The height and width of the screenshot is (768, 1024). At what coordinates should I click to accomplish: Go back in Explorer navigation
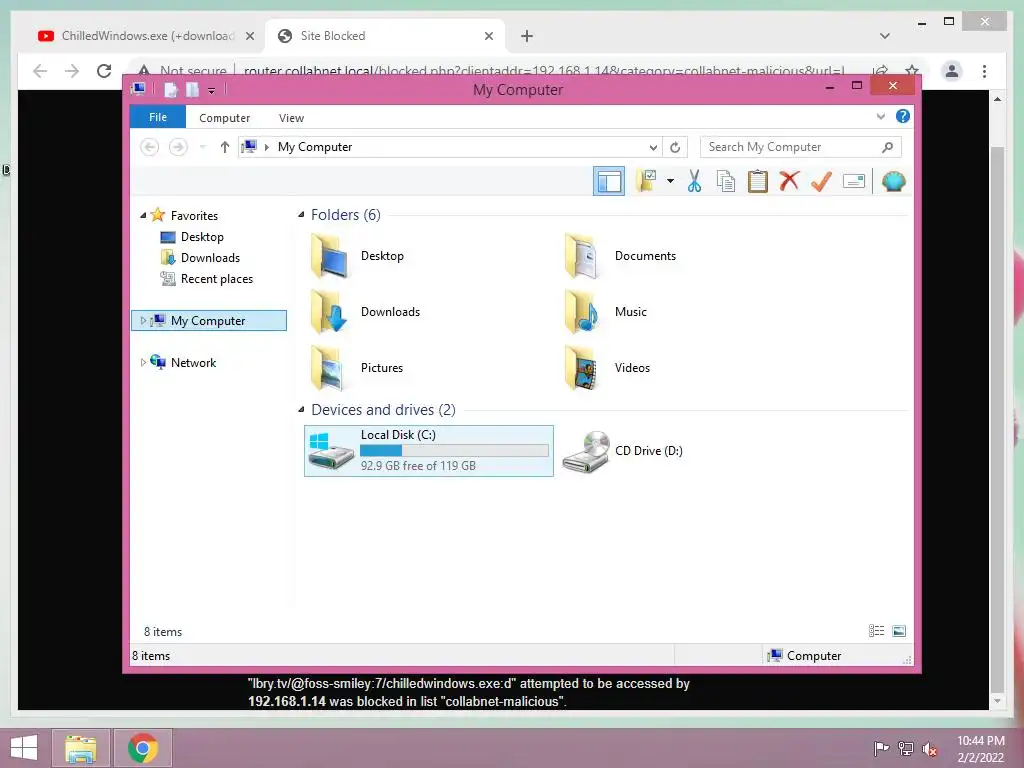pos(150,147)
